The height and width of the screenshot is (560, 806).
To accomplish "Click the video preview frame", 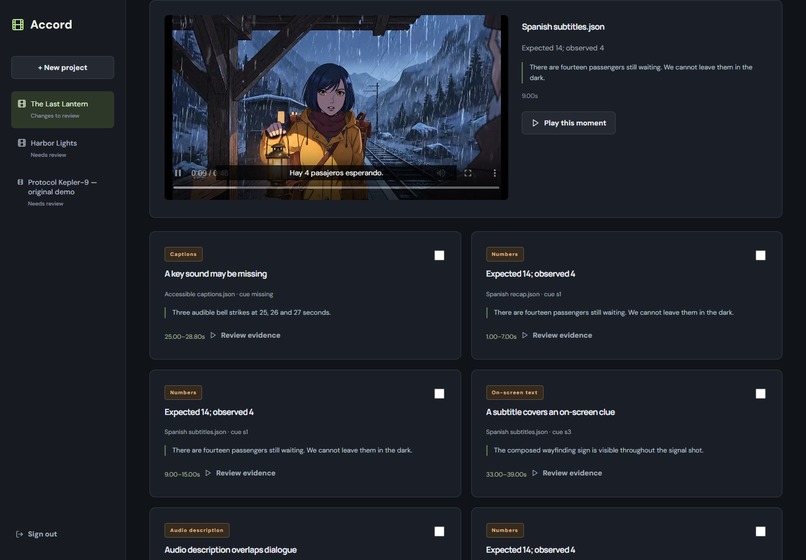I will [336, 107].
